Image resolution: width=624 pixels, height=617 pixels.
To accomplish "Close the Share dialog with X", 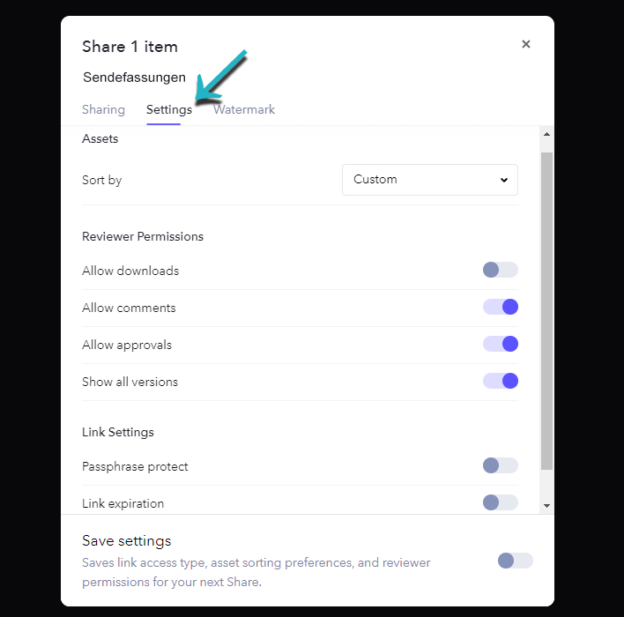I will click(x=526, y=44).
